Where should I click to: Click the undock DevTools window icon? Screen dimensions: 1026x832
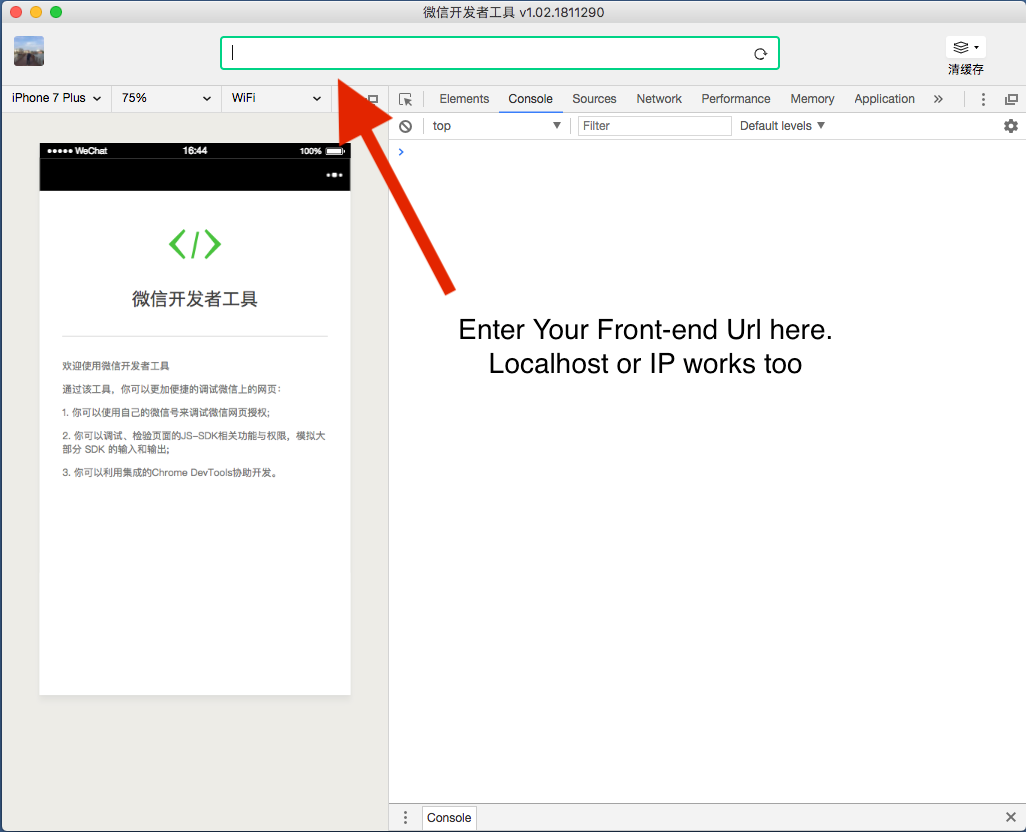[x=1011, y=99]
